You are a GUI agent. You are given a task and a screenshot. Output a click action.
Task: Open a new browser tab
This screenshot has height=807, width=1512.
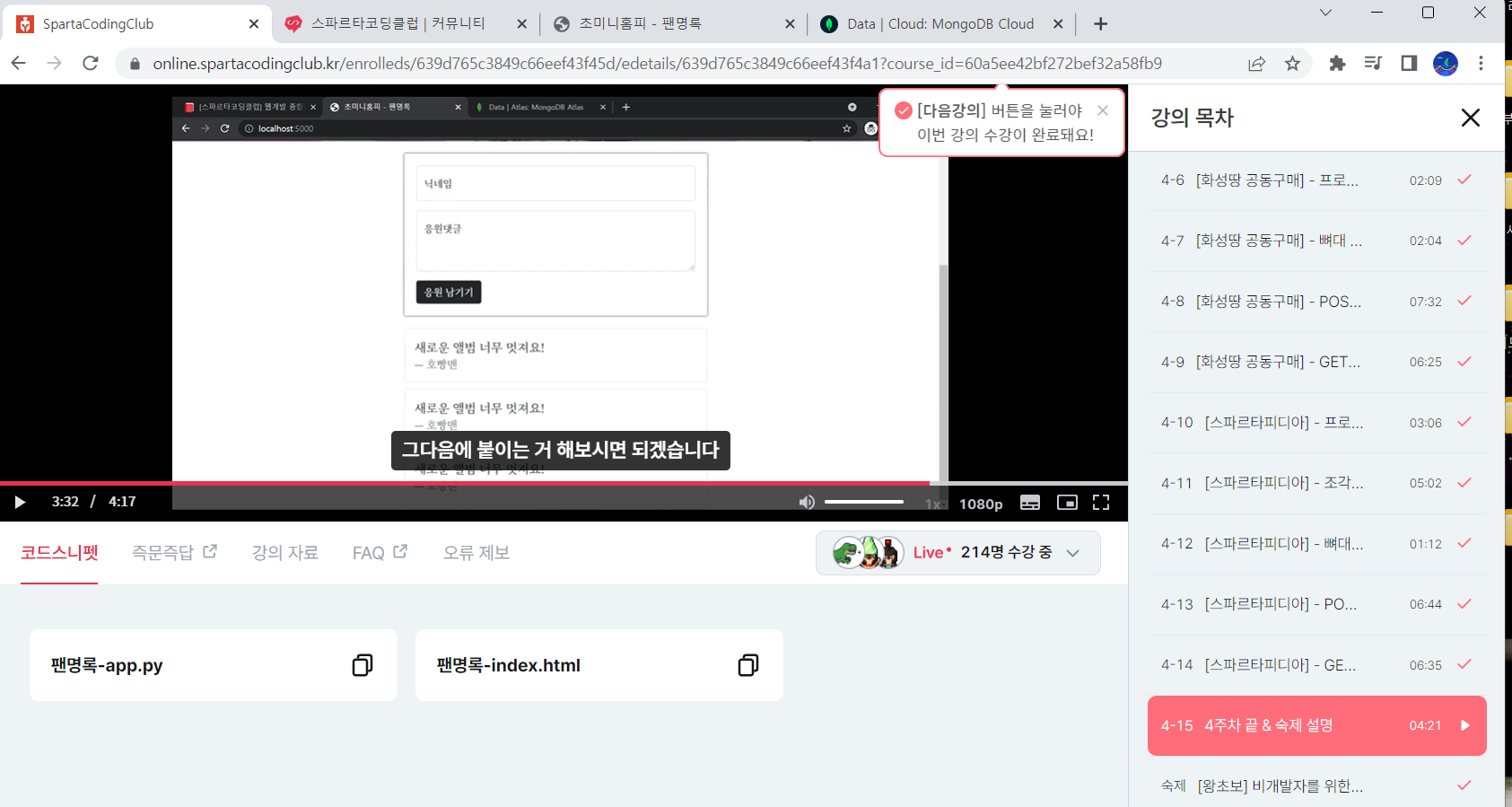(x=1101, y=24)
